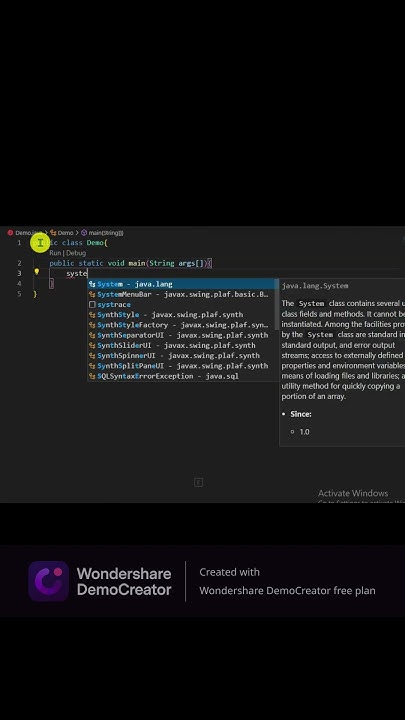Click line number 4 in the gutter
Viewport: 405px width, 720px height.
click(19, 283)
